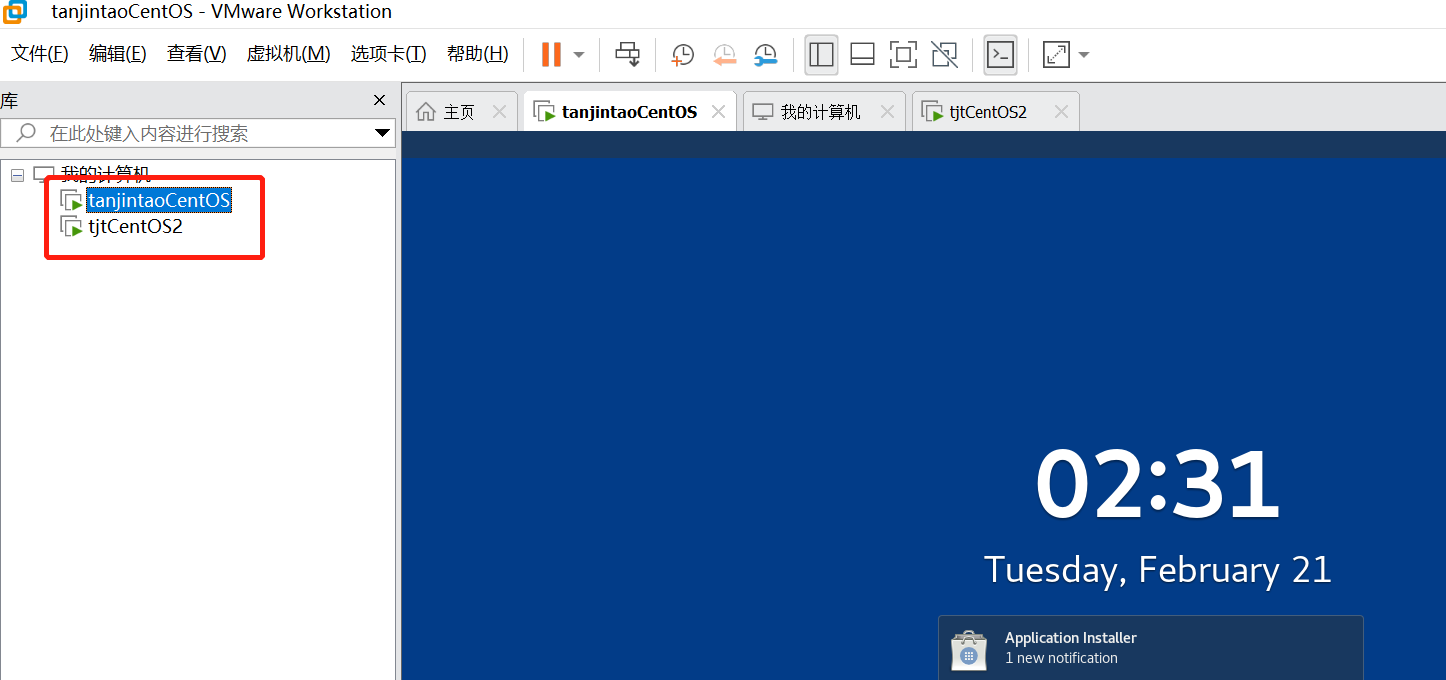The image size is (1446, 680).
Task: Close the 主页 tab
Action: tap(500, 112)
